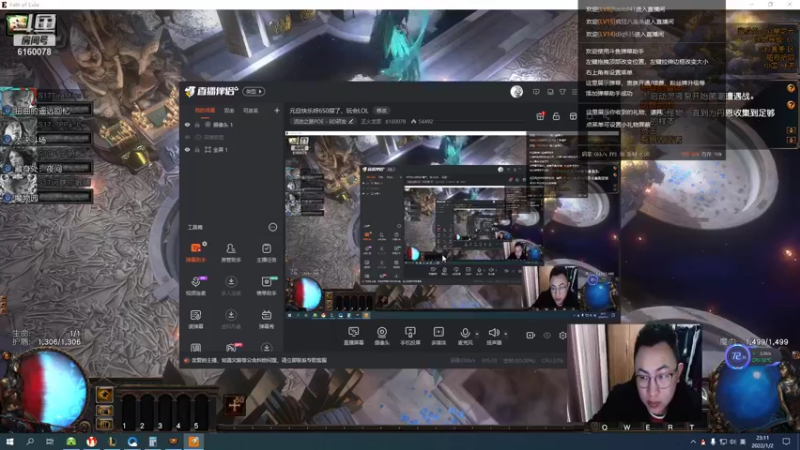Click the plus skill point icon in game HUD
800x450 pixels.
pos(235,405)
